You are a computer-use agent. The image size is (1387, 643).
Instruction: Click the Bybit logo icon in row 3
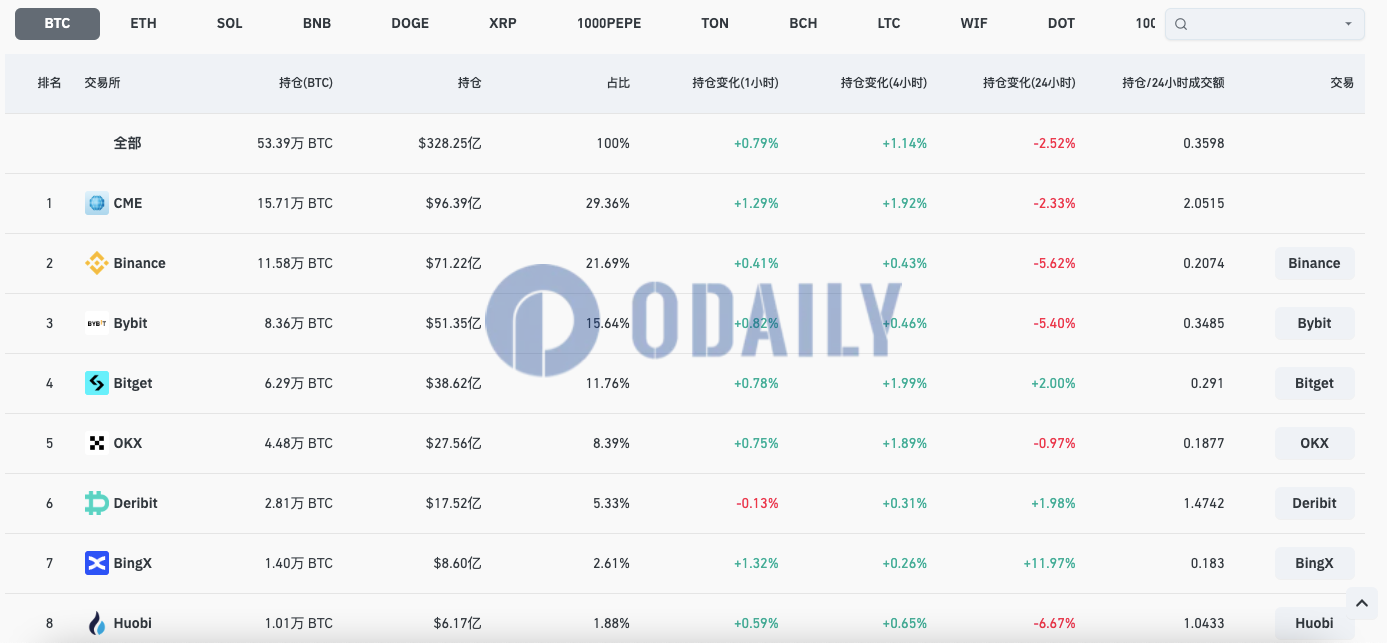[x=97, y=323]
